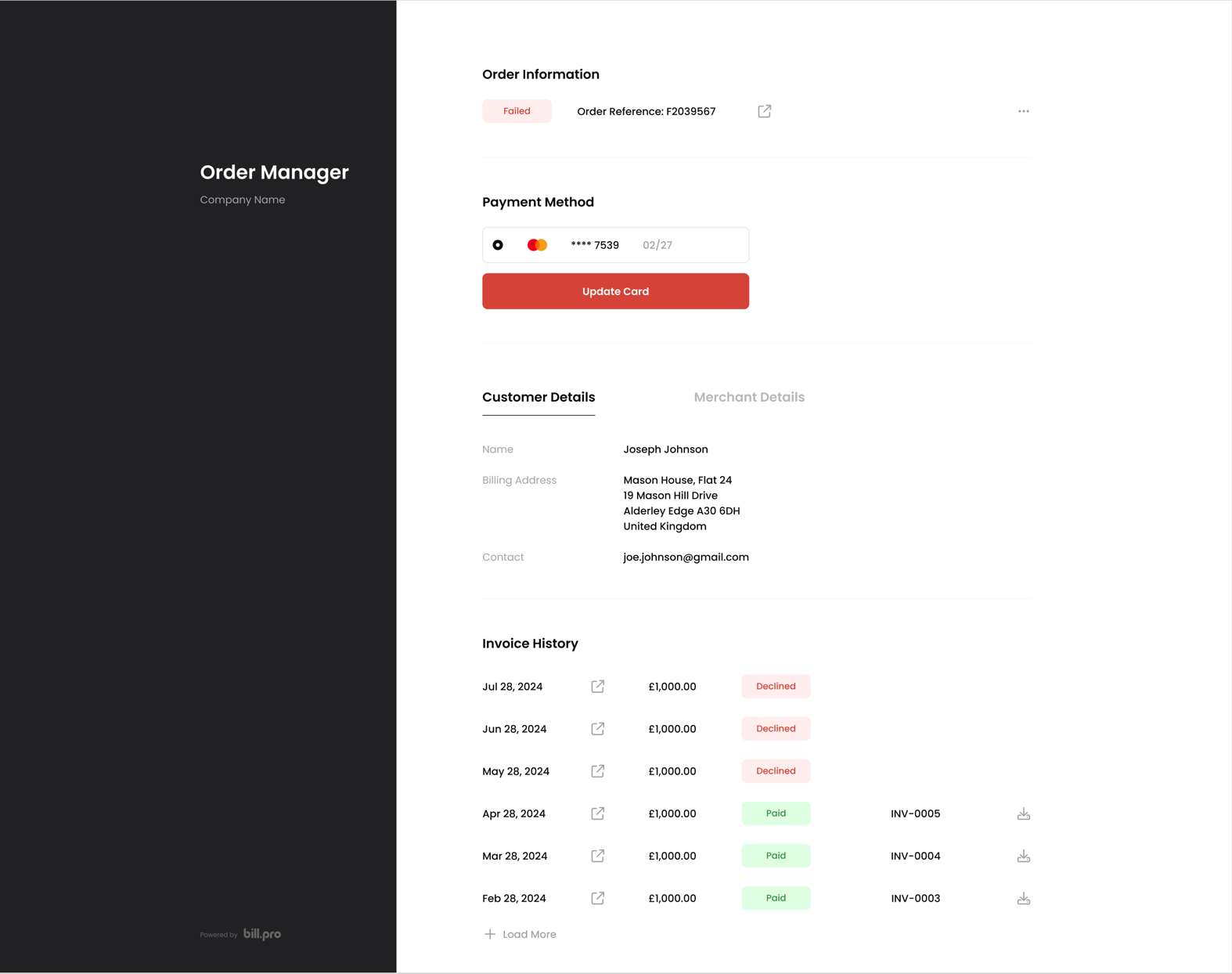Switch to Customer Details tab
This screenshot has height=974, width=1232.
[539, 397]
